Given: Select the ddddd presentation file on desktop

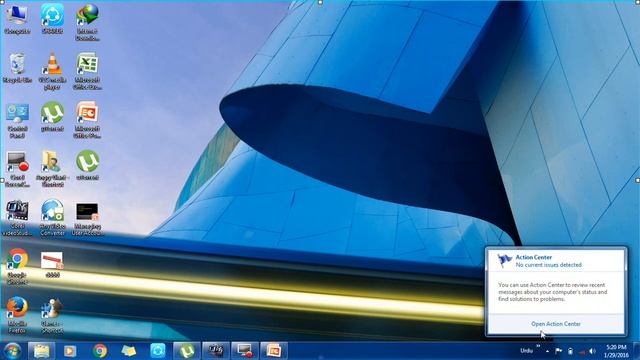Looking at the screenshot, I should pyautogui.click(x=52, y=265).
